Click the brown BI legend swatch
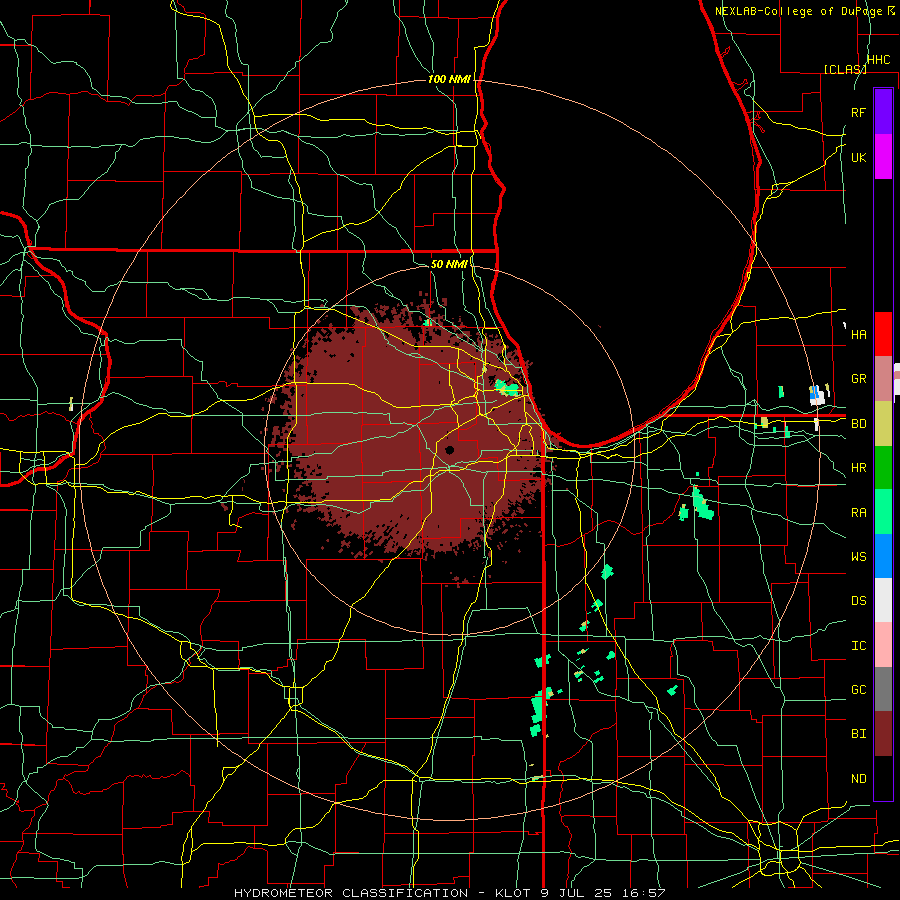 [x=883, y=734]
